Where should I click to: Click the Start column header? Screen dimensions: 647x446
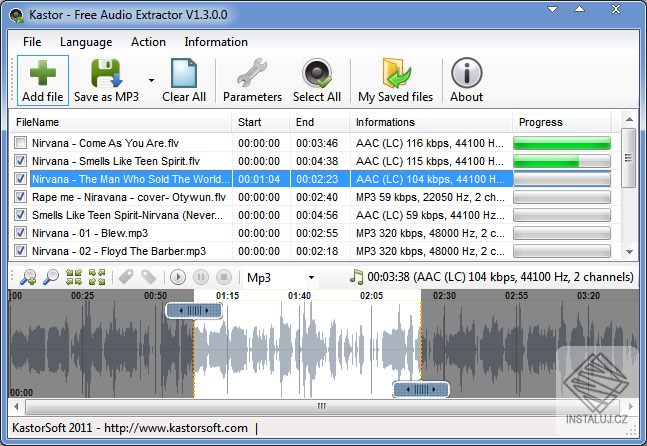click(260, 122)
